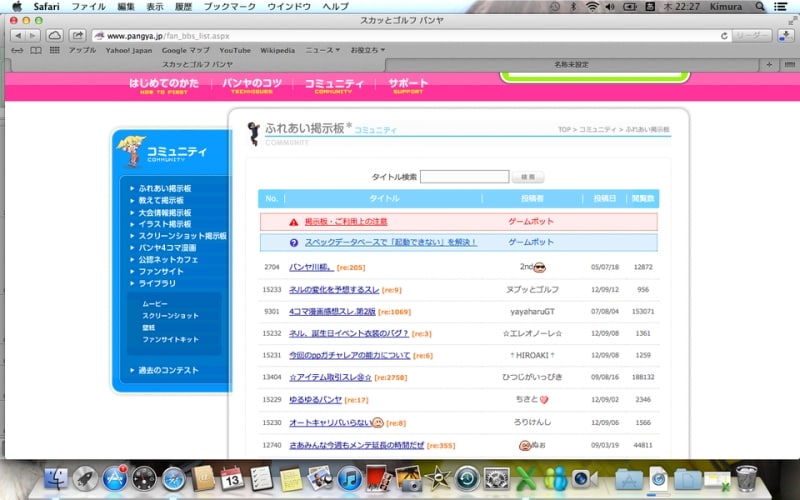The width and height of the screenshot is (800, 500).
Task: Click the コミュニティ tab in pink navigation
Action: coord(333,85)
